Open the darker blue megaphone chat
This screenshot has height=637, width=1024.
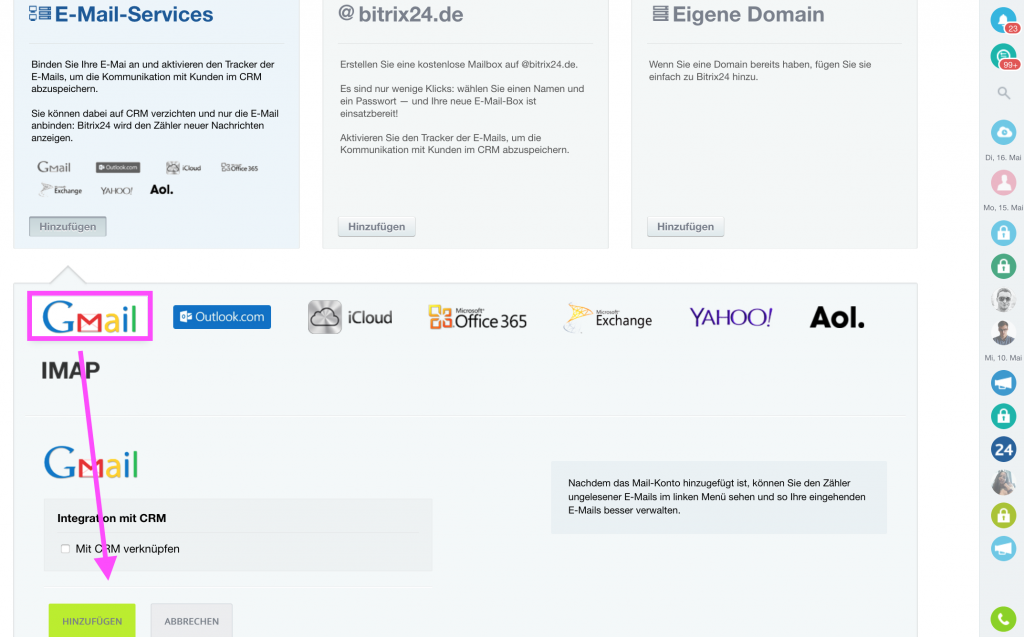click(x=1004, y=383)
